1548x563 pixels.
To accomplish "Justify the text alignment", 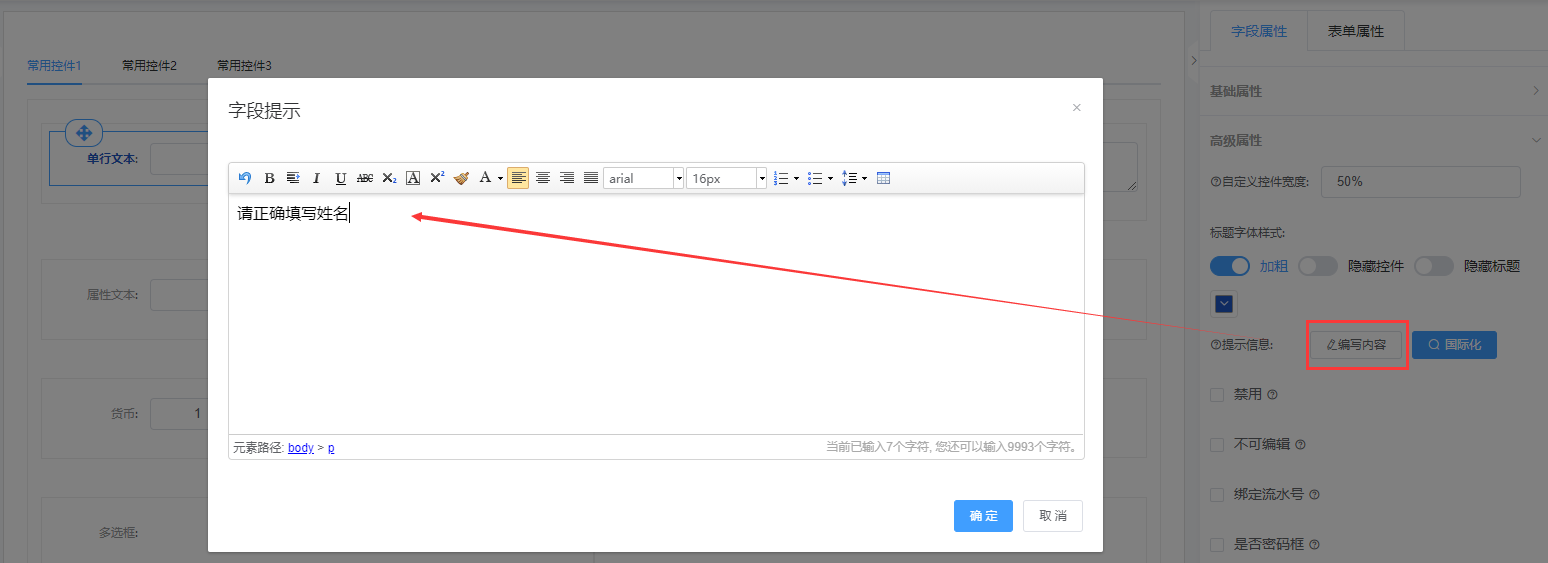I will pos(591,178).
